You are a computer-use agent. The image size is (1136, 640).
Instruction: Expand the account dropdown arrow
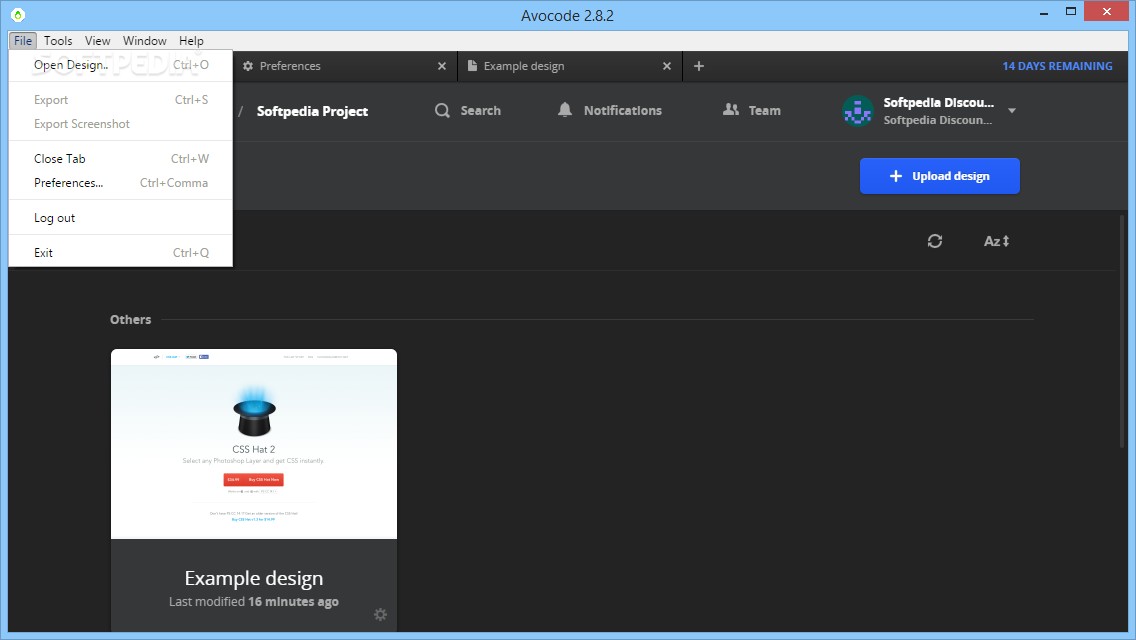point(1012,111)
